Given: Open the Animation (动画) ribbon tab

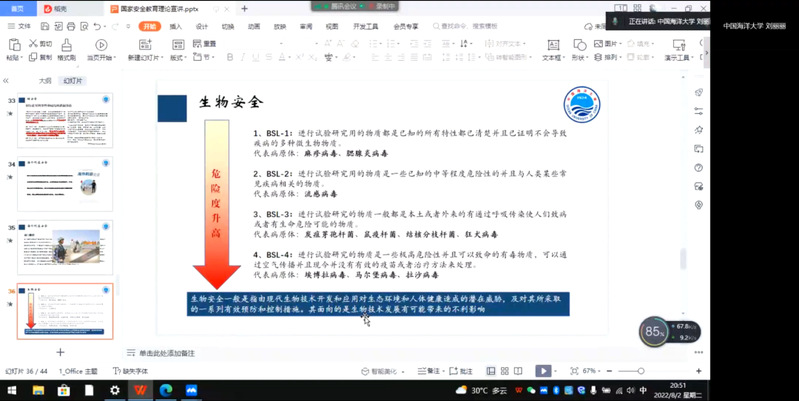Looking at the screenshot, I should click(x=254, y=27).
